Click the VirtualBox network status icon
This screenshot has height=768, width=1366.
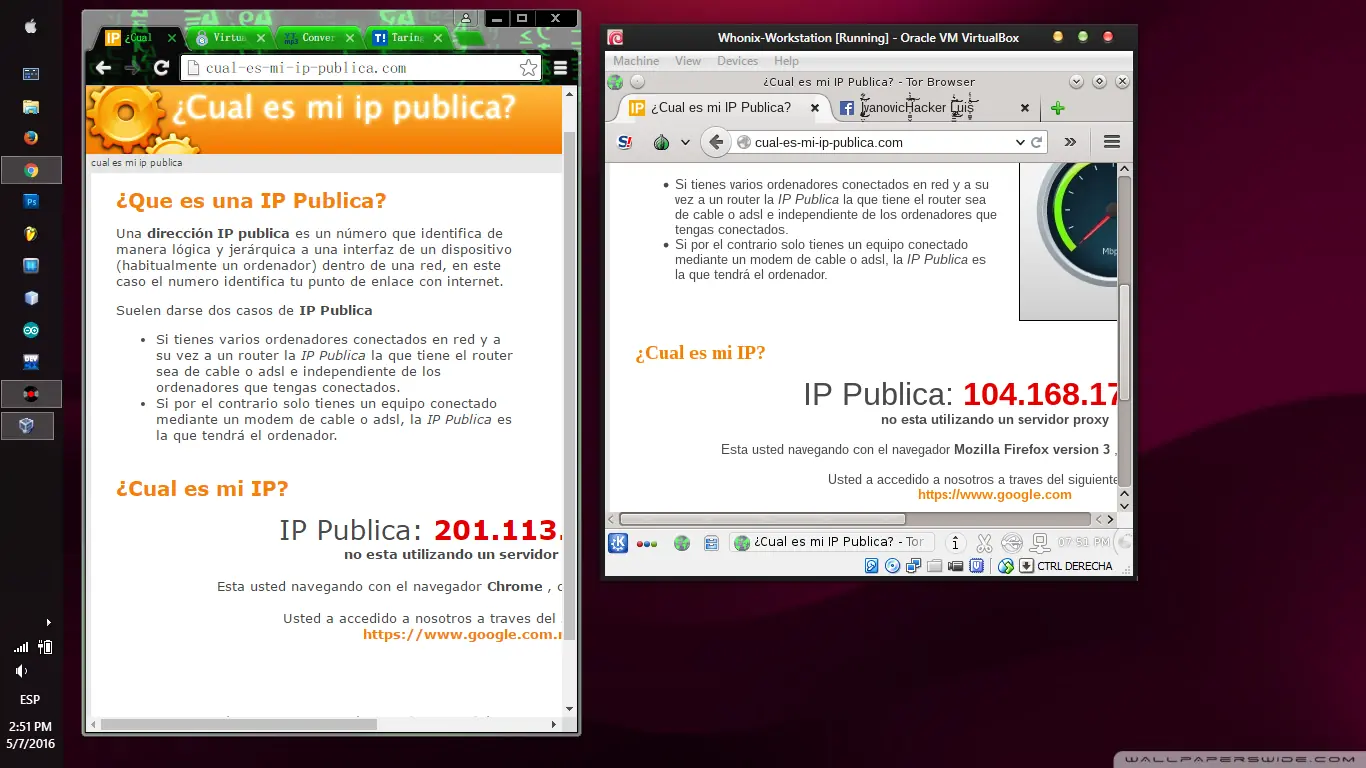coord(913,566)
